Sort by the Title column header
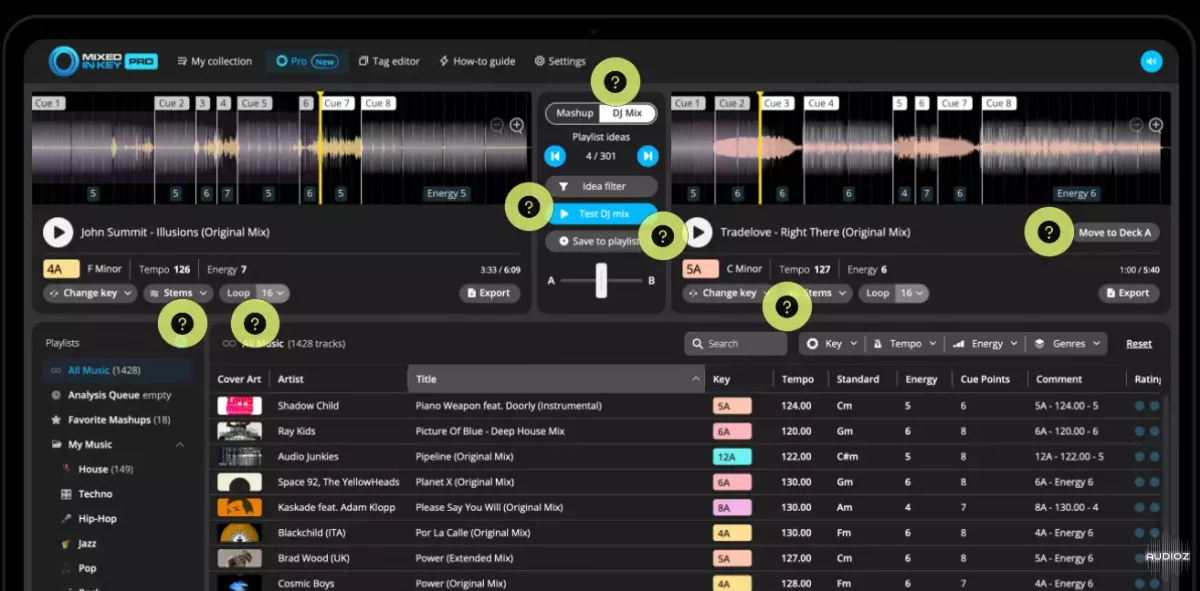Viewport: 1200px width, 591px height. [x=555, y=379]
